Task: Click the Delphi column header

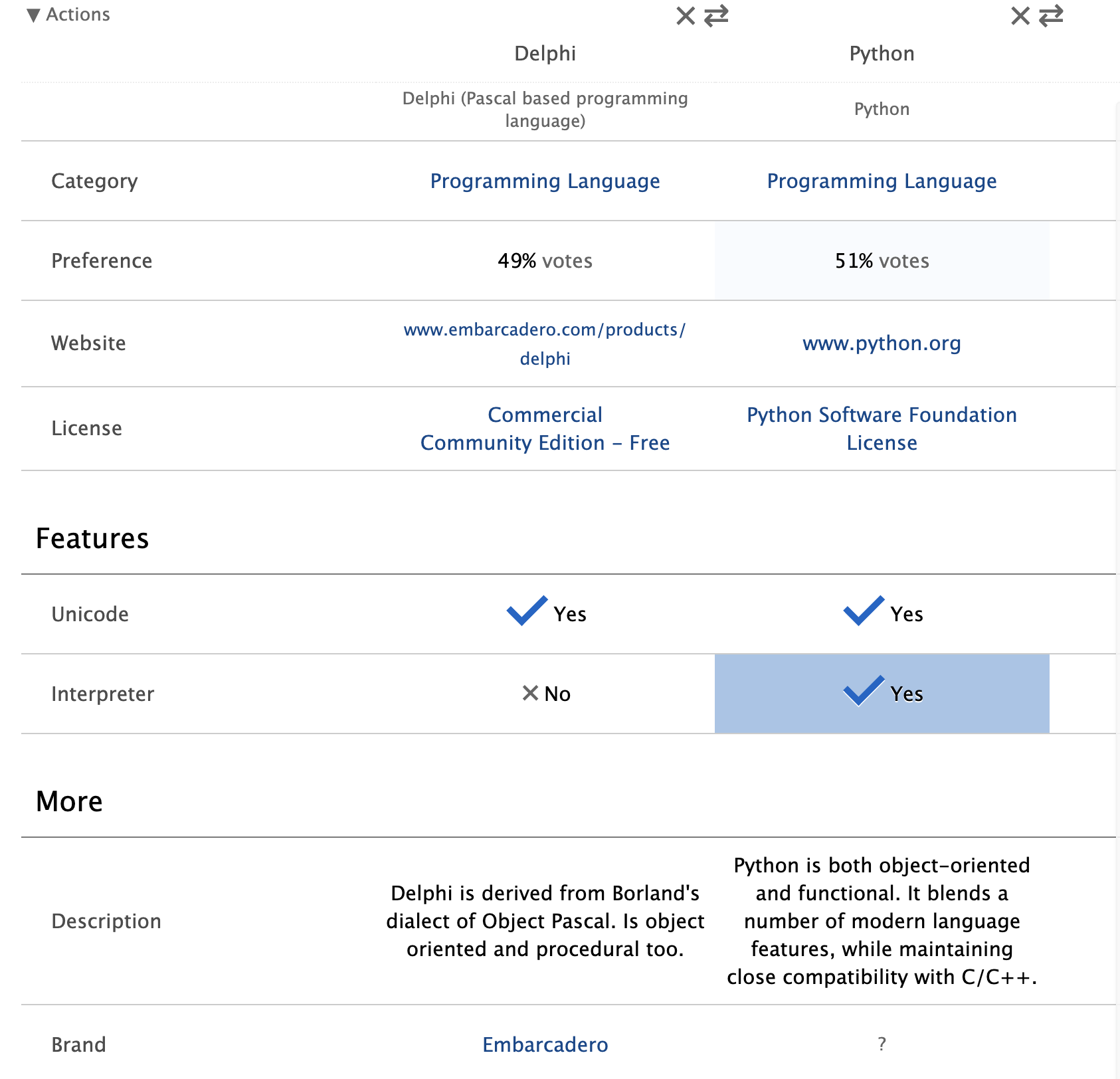Action: click(545, 53)
